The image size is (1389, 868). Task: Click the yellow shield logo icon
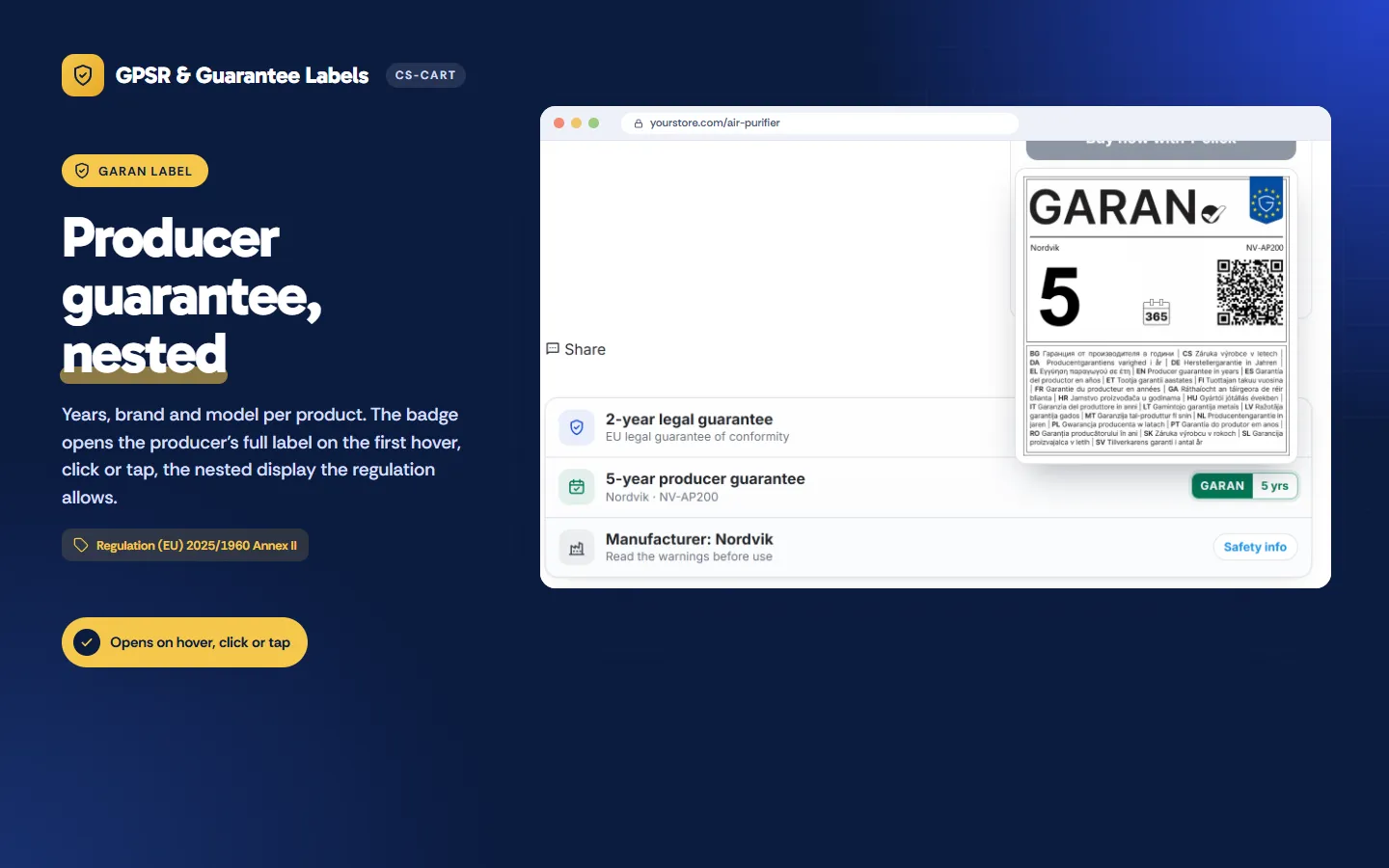tap(83, 75)
